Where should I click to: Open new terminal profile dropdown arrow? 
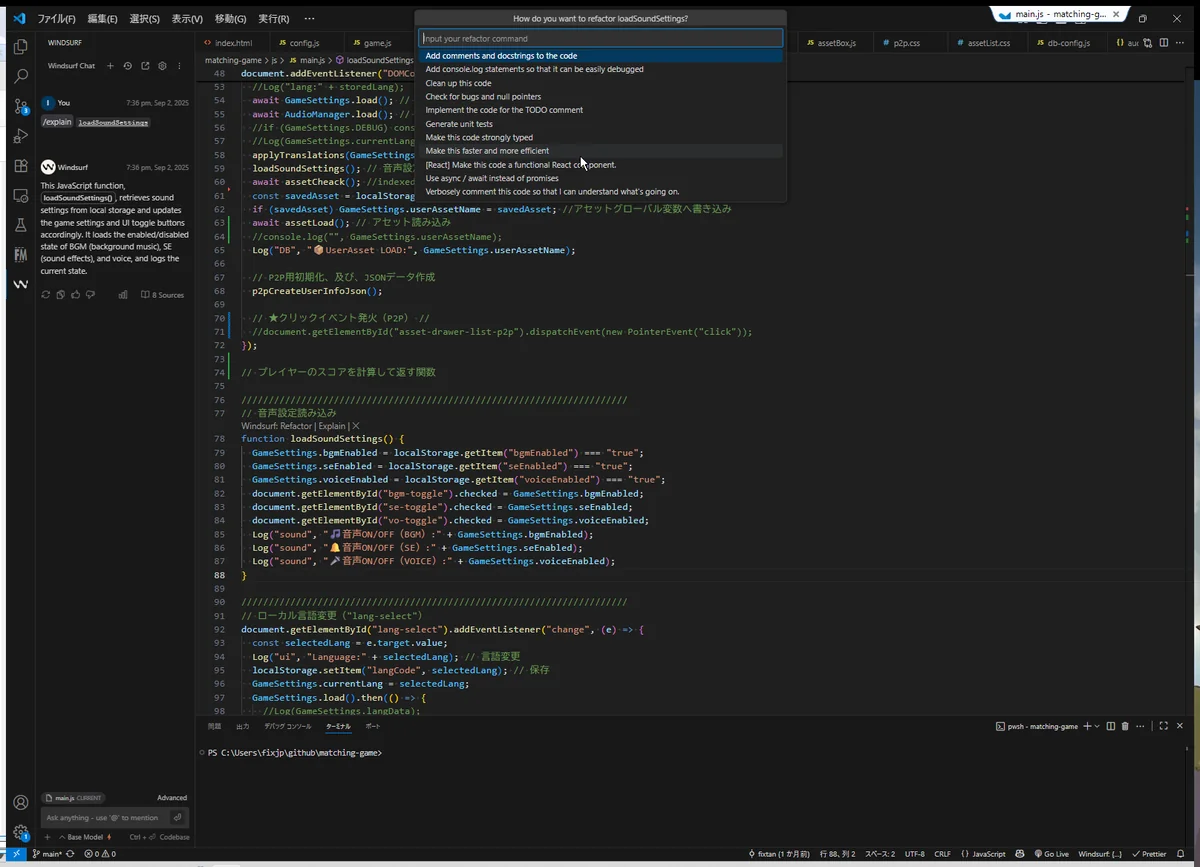[1097, 726]
